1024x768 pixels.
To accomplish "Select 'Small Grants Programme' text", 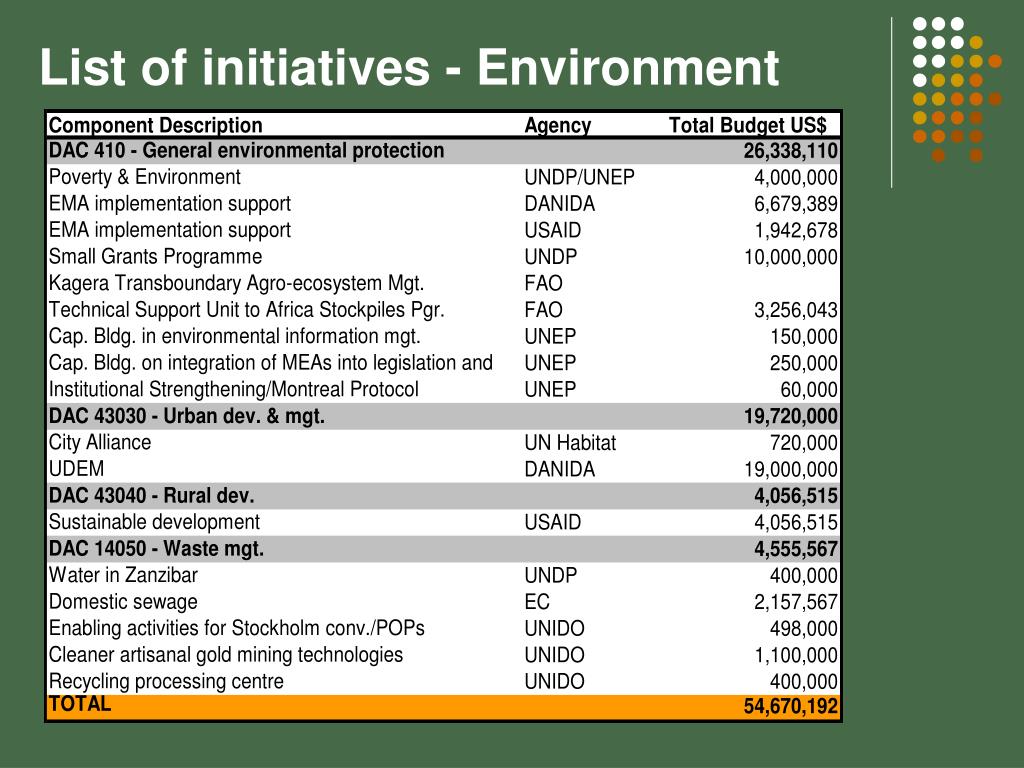I will coord(155,257).
